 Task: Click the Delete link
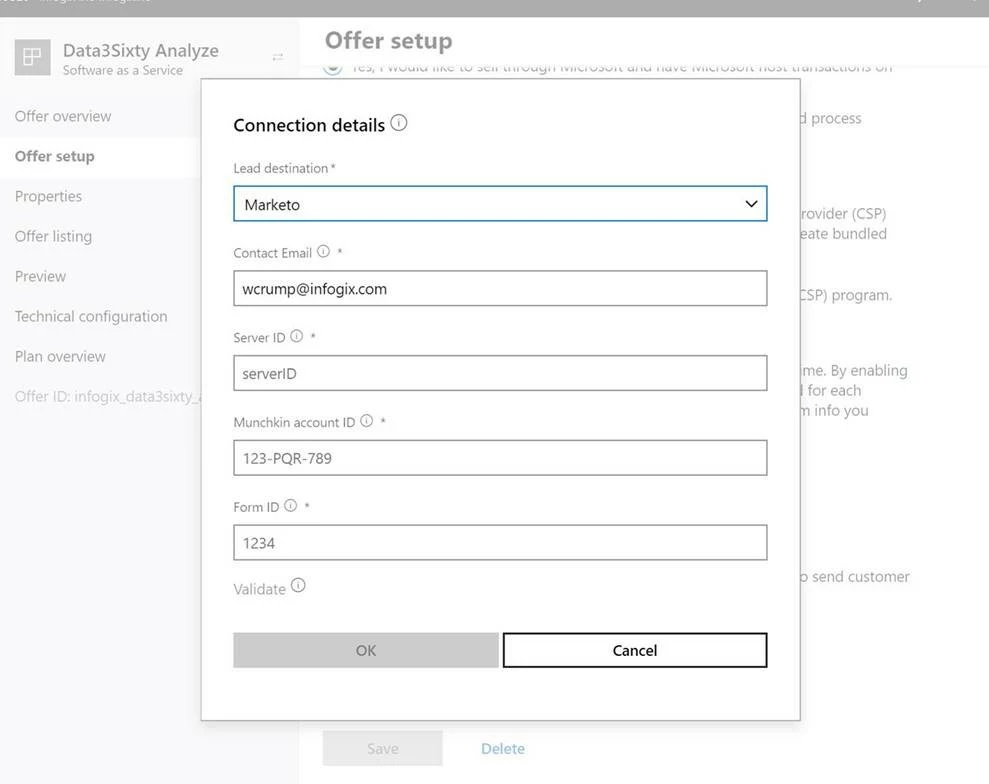503,749
